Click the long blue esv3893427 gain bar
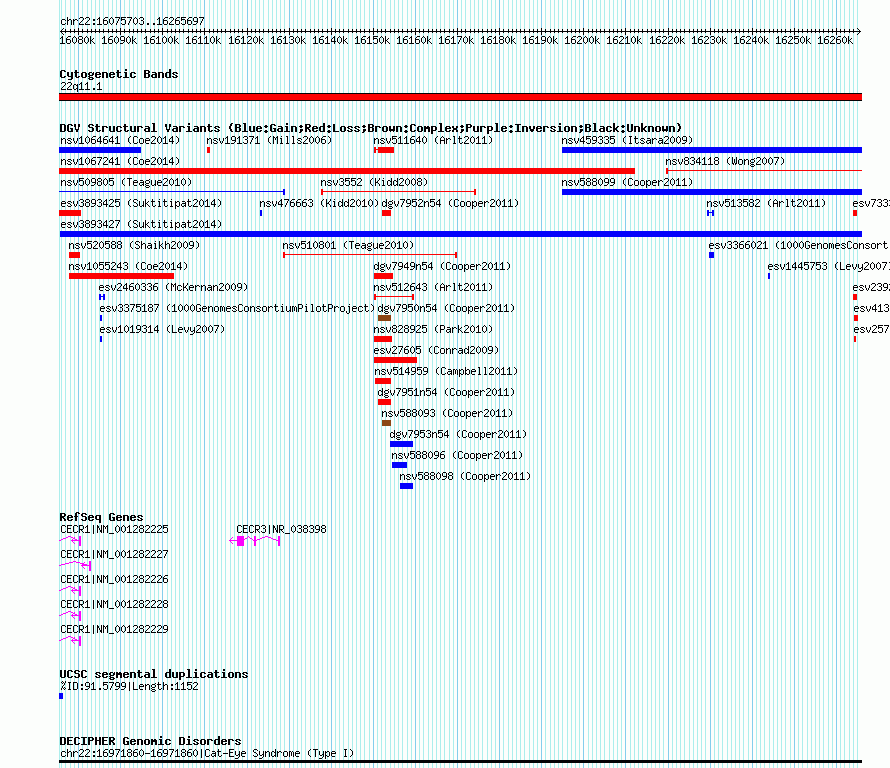890x768 pixels. coord(460,234)
